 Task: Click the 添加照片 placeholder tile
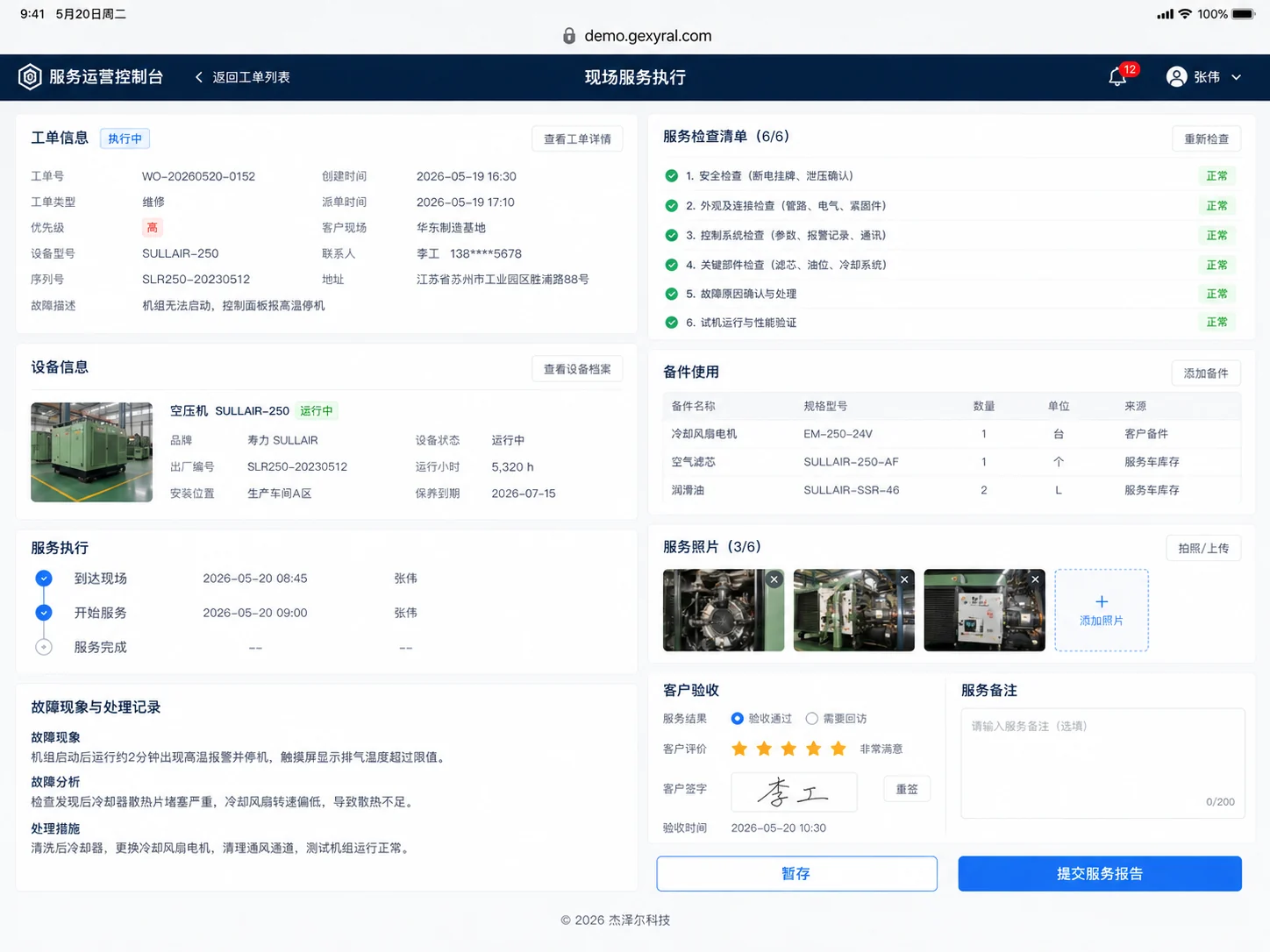click(1102, 610)
